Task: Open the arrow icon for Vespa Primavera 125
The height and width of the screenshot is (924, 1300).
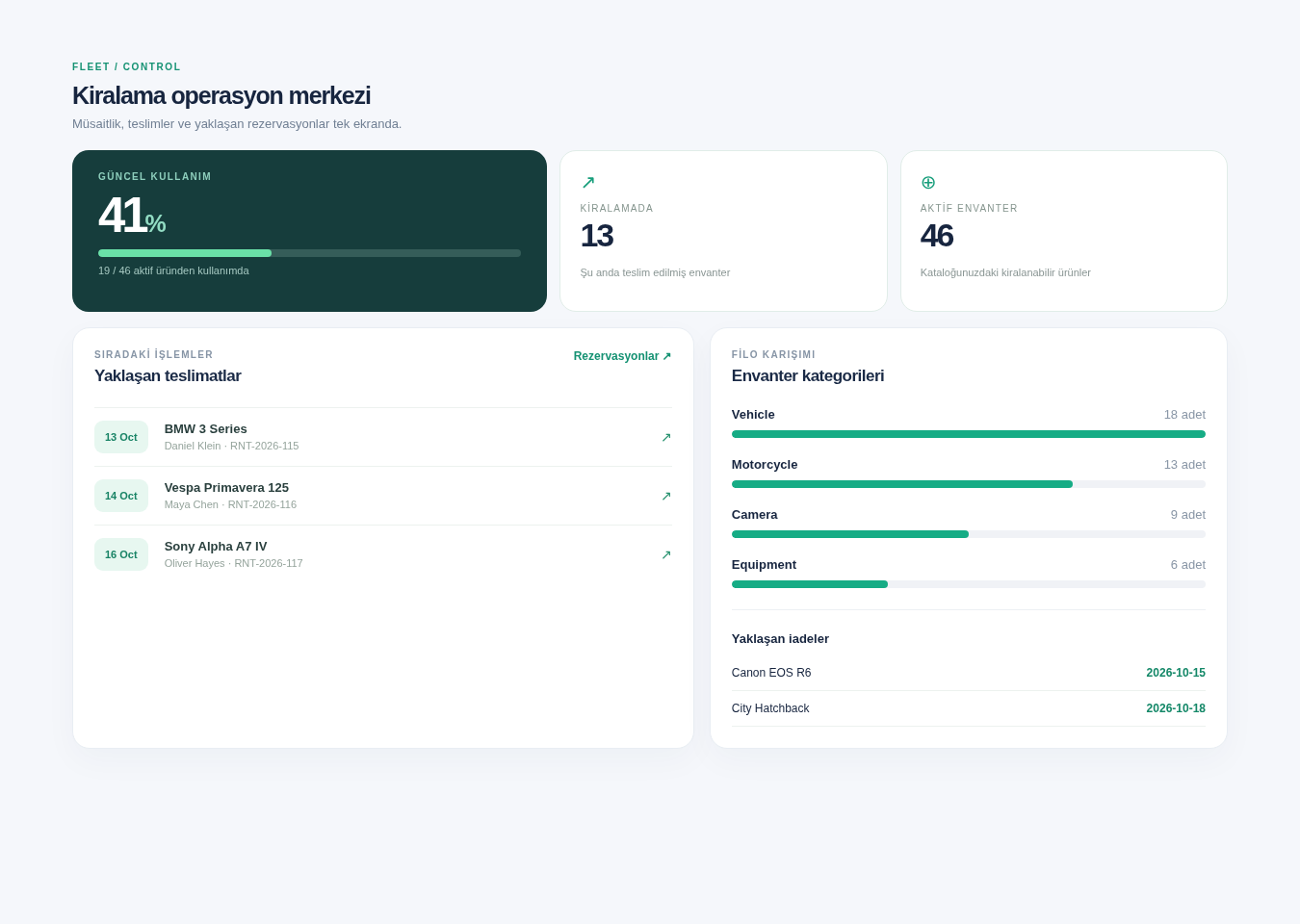Action: [665, 496]
